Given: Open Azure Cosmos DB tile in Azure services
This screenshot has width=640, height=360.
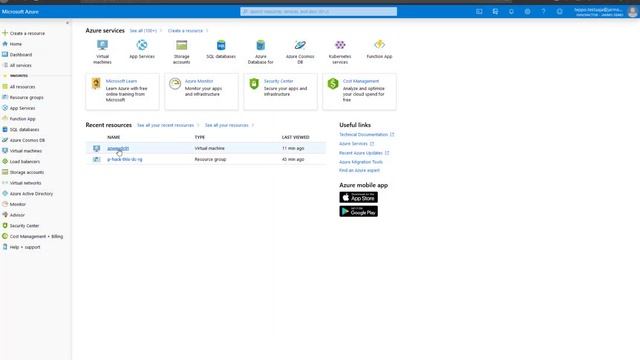Looking at the screenshot, I should click(x=300, y=52).
